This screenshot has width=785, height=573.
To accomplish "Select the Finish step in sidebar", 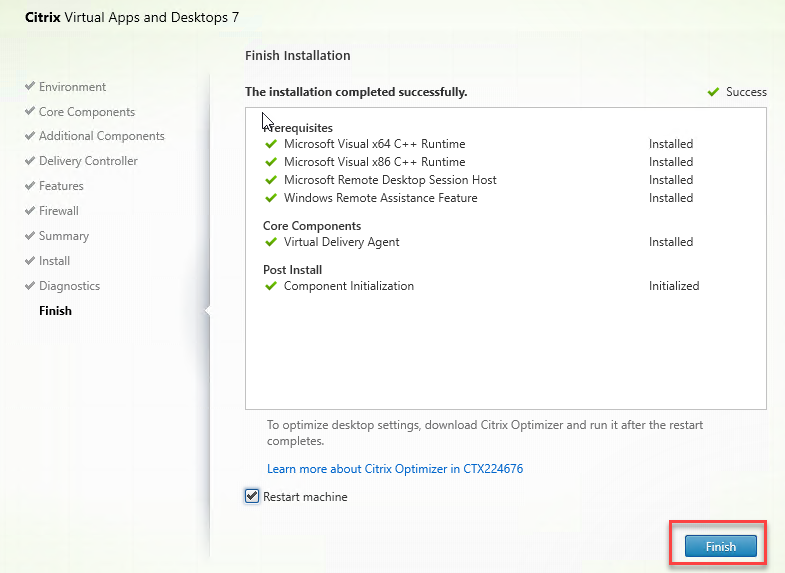I will click(55, 311).
